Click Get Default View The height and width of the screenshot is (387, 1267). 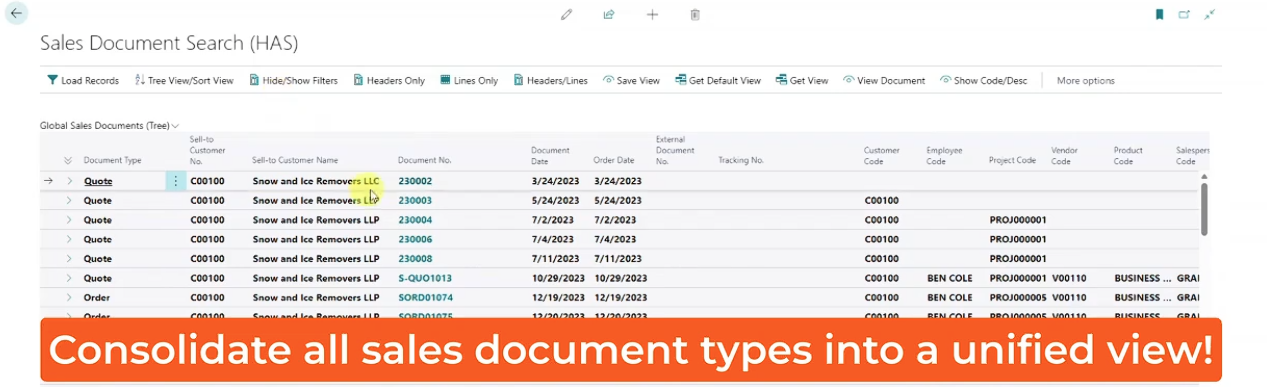click(718, 81)
